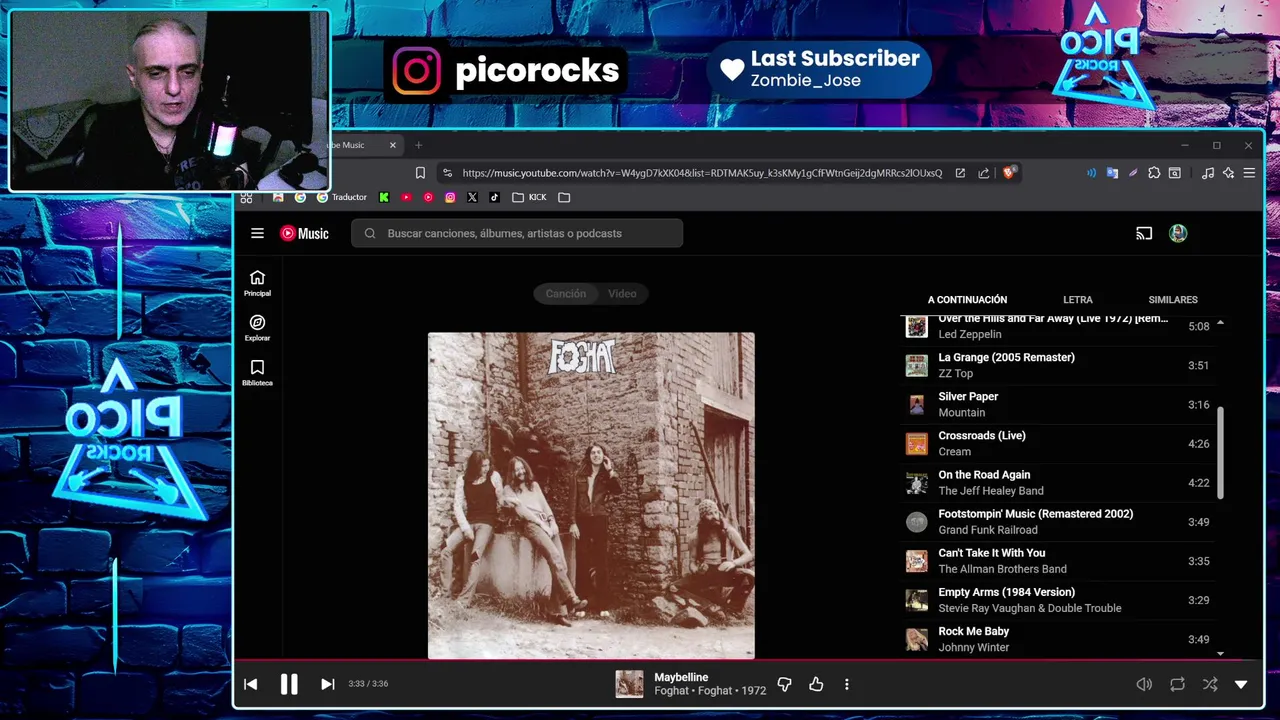
Task: Skip to next track
Action: coord(327,684)
